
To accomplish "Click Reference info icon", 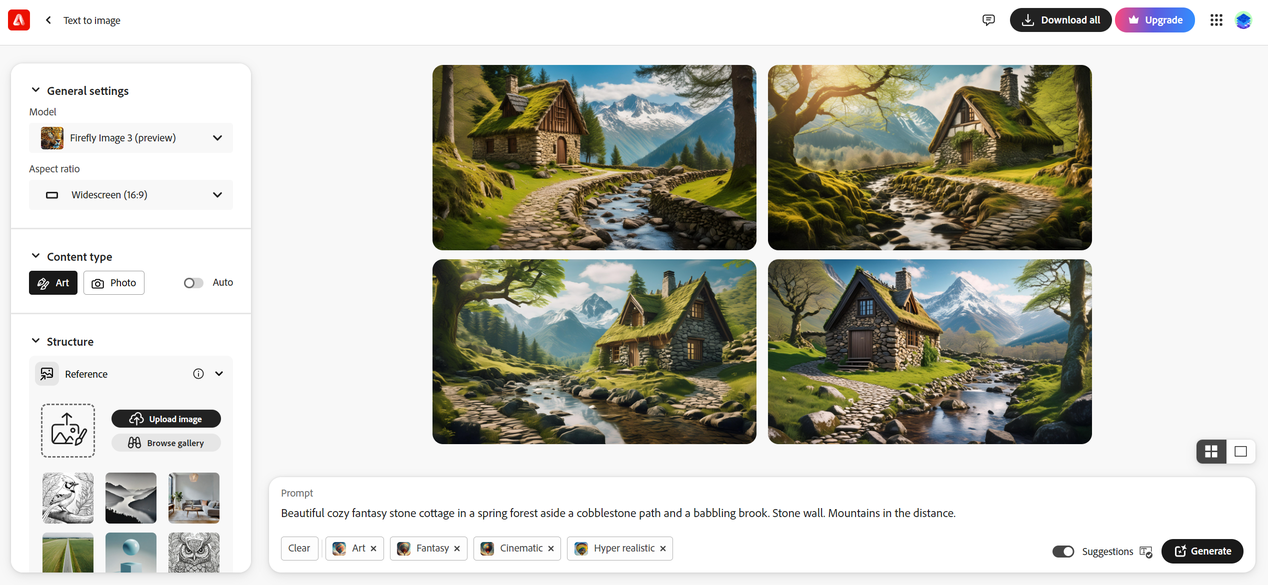I will pos(198,374).
